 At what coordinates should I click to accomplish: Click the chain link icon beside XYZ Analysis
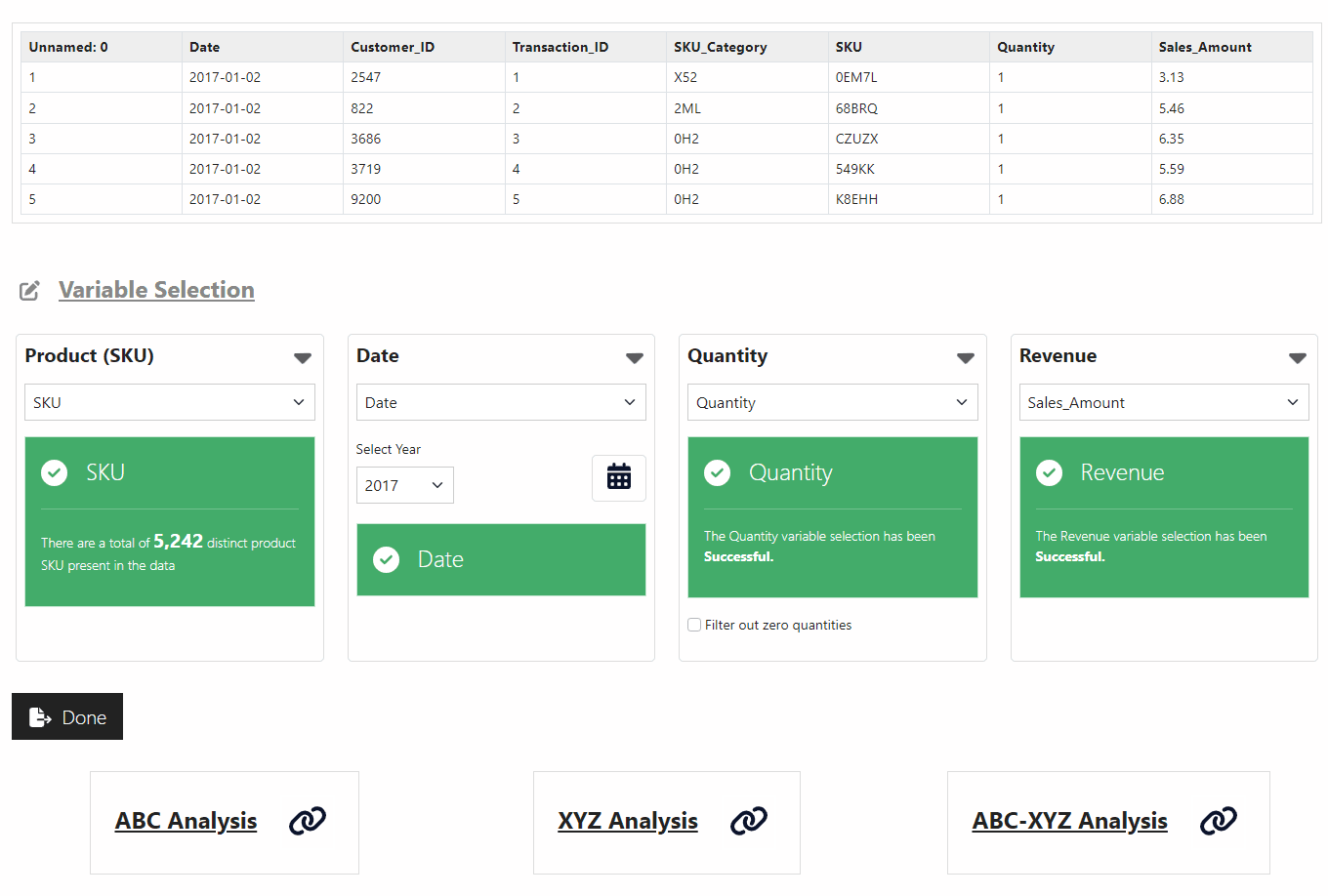pyautogui.click(x=749, y=821)
